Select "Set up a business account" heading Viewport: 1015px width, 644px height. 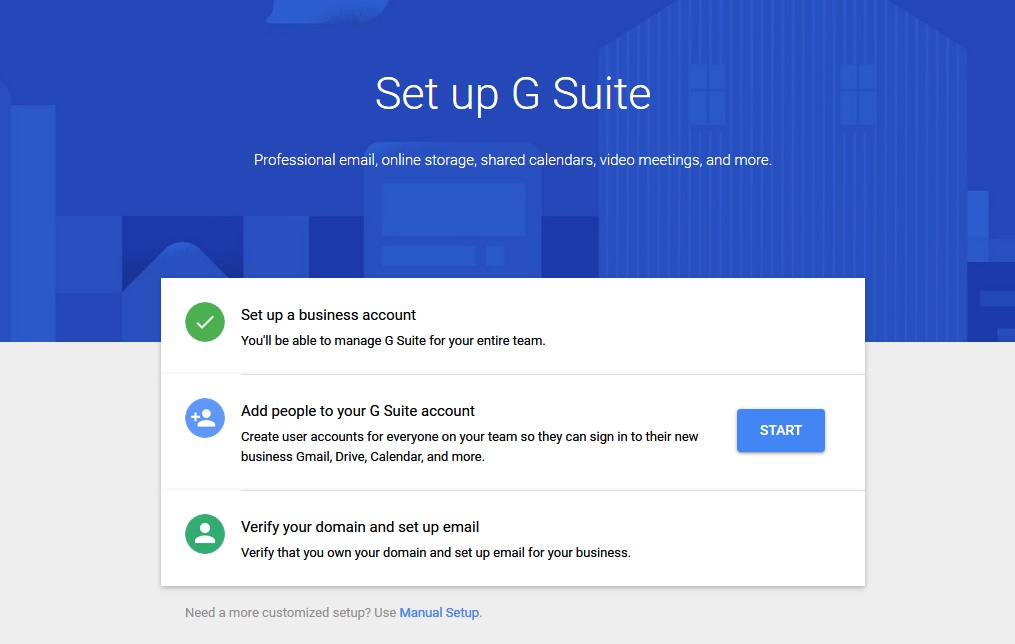(x=328, y=315)
